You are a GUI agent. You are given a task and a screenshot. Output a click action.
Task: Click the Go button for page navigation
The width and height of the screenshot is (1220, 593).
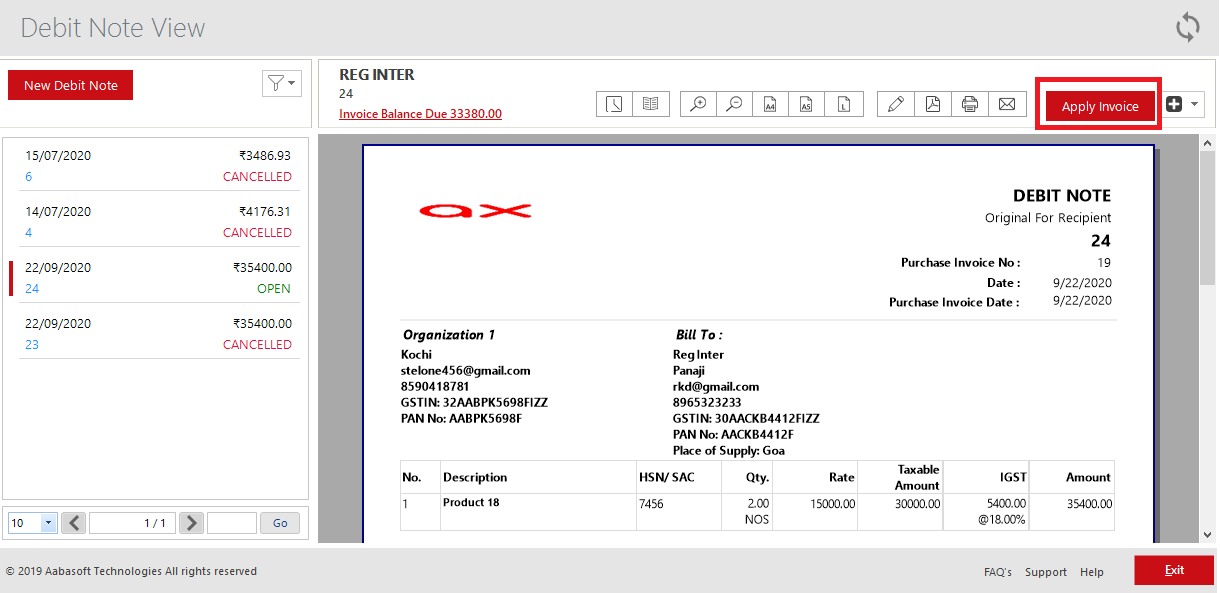[279, 522]
